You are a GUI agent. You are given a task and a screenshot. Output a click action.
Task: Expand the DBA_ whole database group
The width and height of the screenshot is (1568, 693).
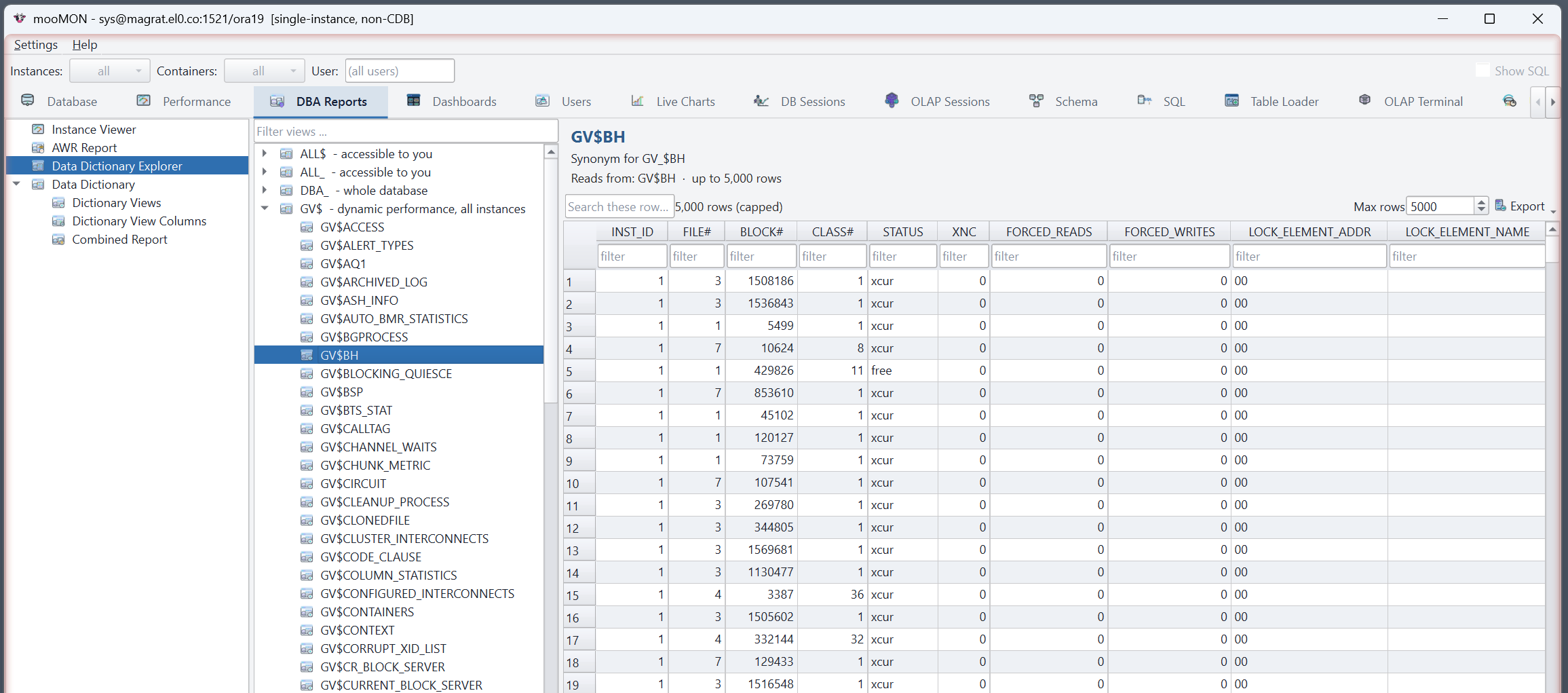pyautogui.click(x=265, y=190)
